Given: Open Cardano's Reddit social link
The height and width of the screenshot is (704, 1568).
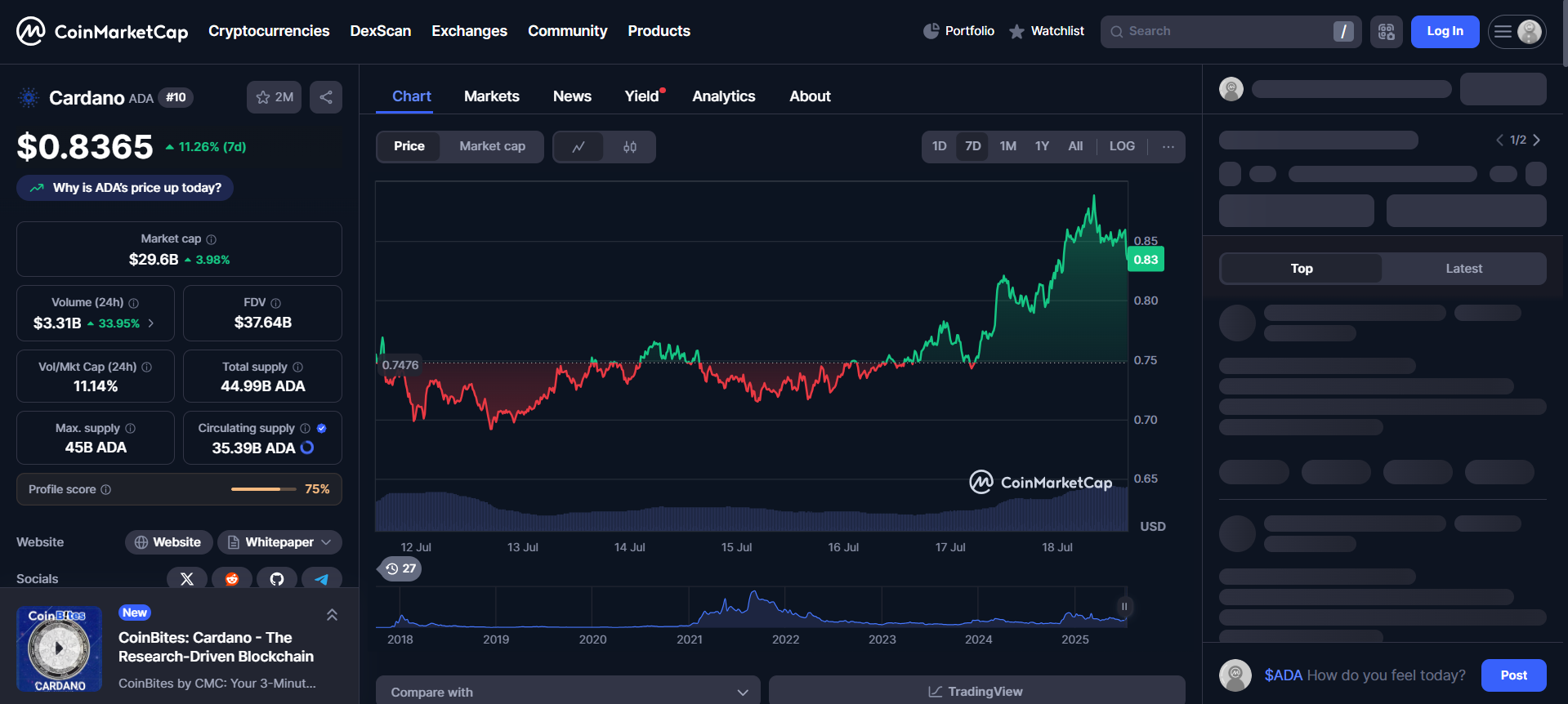Looking at the screenshot, I should (232, 578).
